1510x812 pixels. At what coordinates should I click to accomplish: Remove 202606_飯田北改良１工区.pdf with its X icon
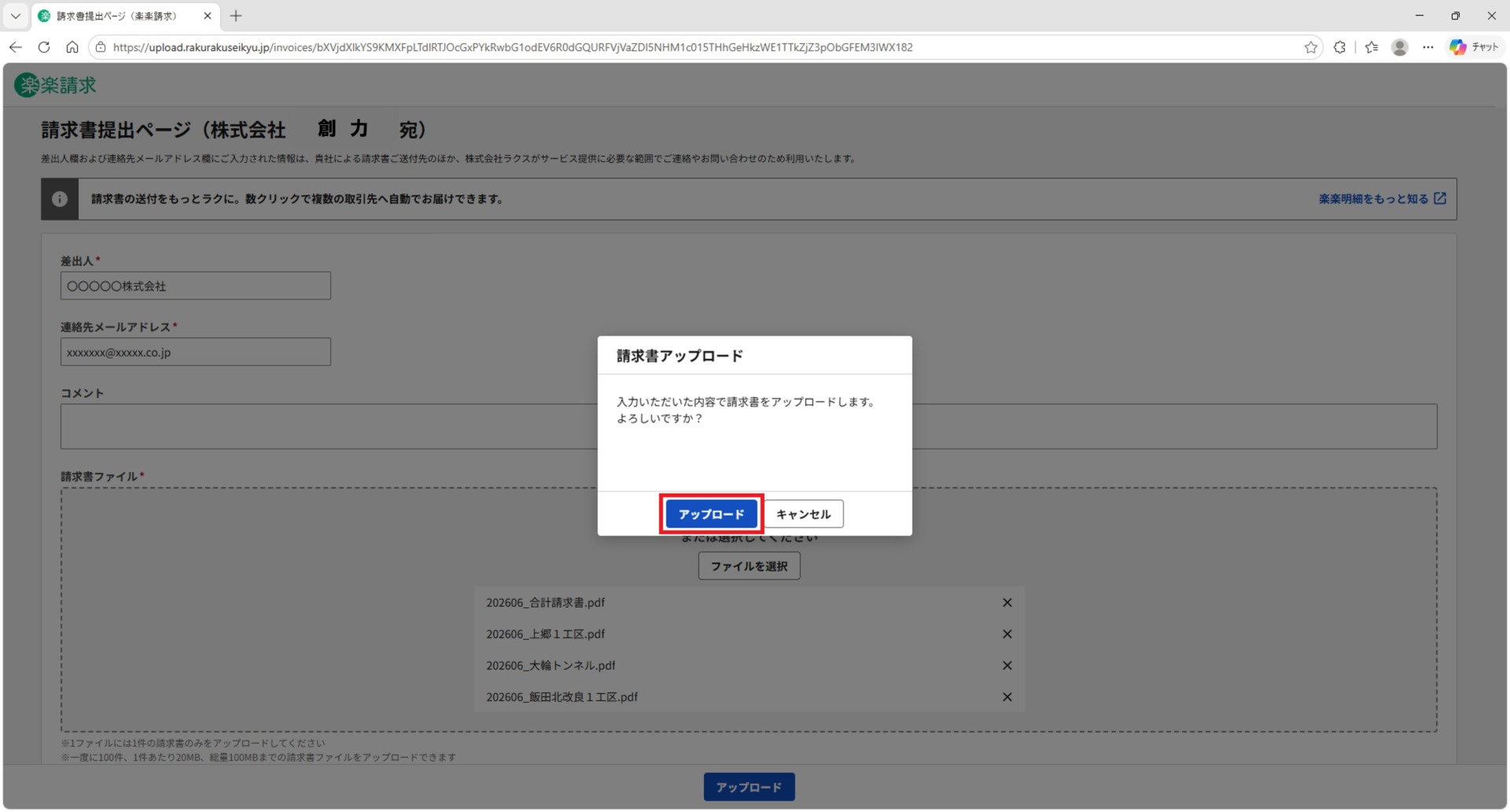tap(1007, 697)
